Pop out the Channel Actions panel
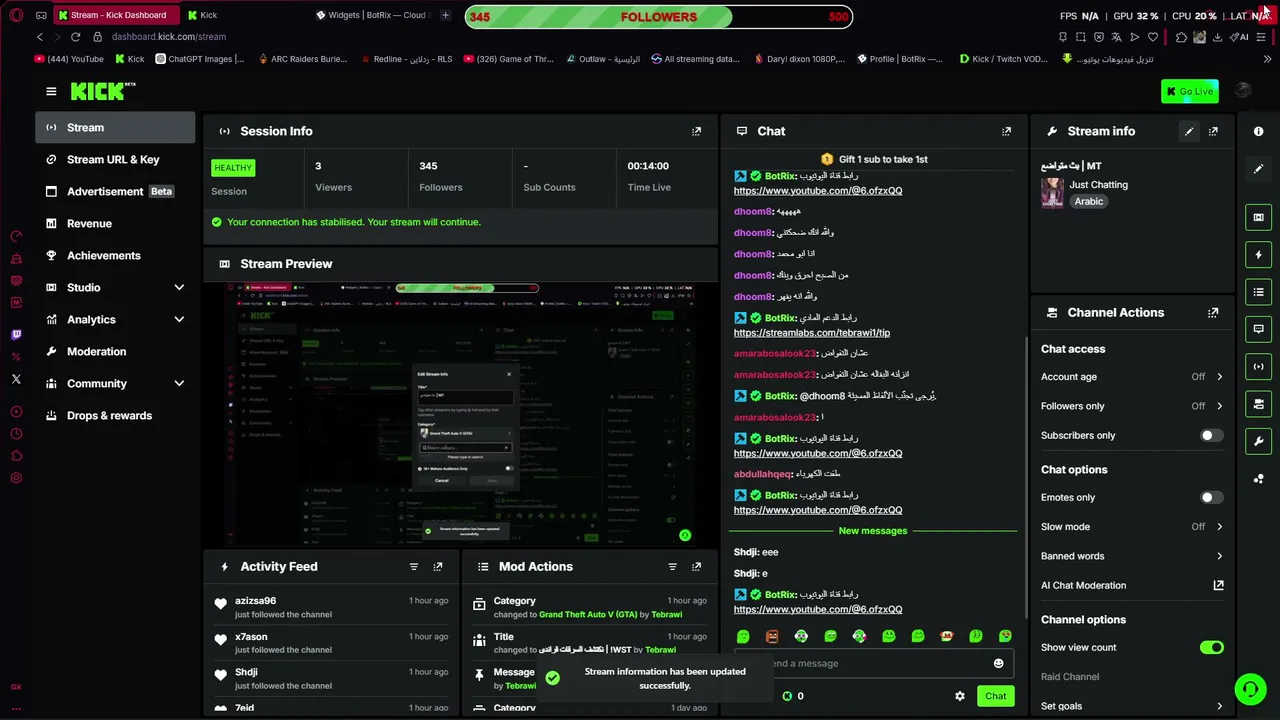 click(1213, 313)
